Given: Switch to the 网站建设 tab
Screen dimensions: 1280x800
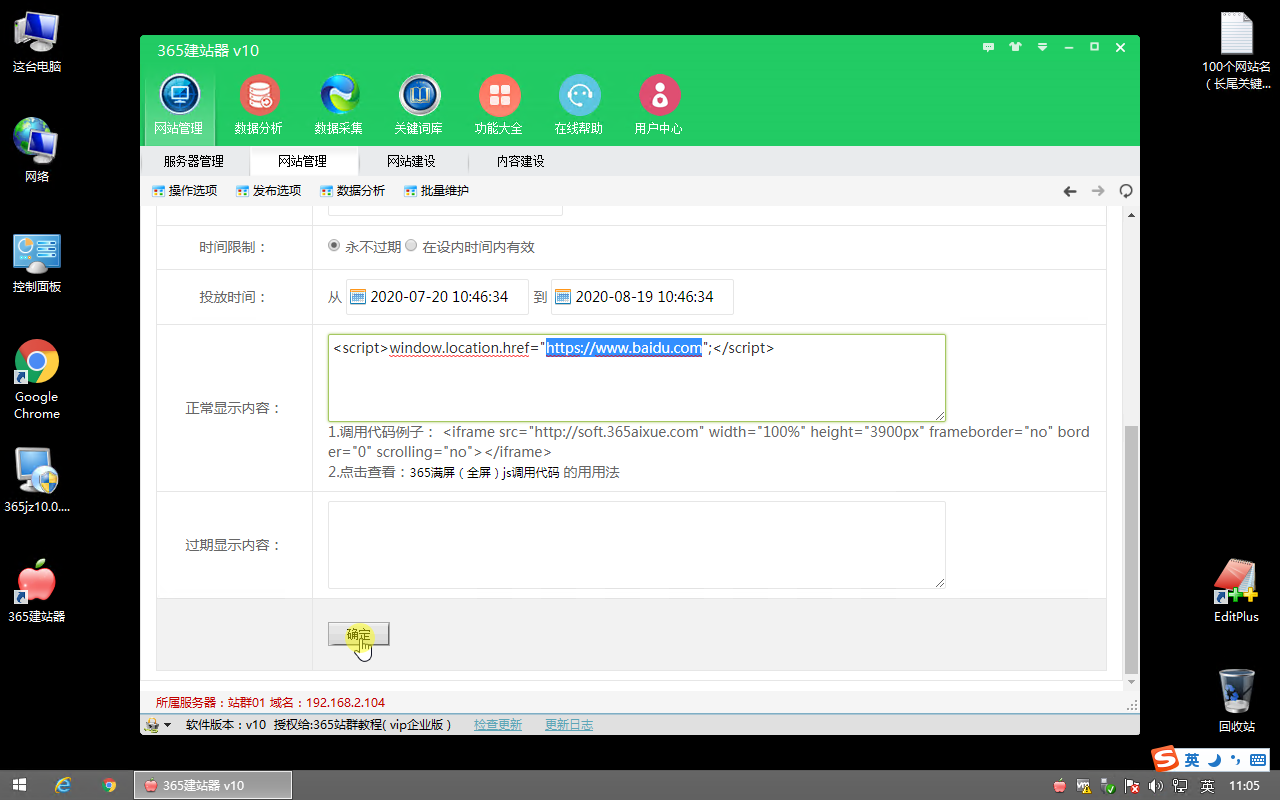Looking at the screenshot, I should pyautogui.click(x=412, y=161).
